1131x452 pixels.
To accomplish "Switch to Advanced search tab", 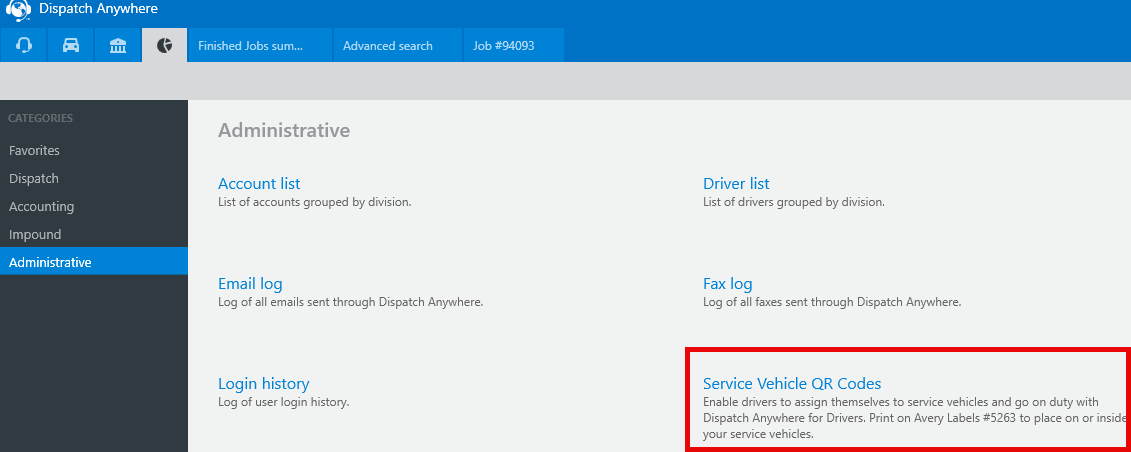I will click(397, 45).
